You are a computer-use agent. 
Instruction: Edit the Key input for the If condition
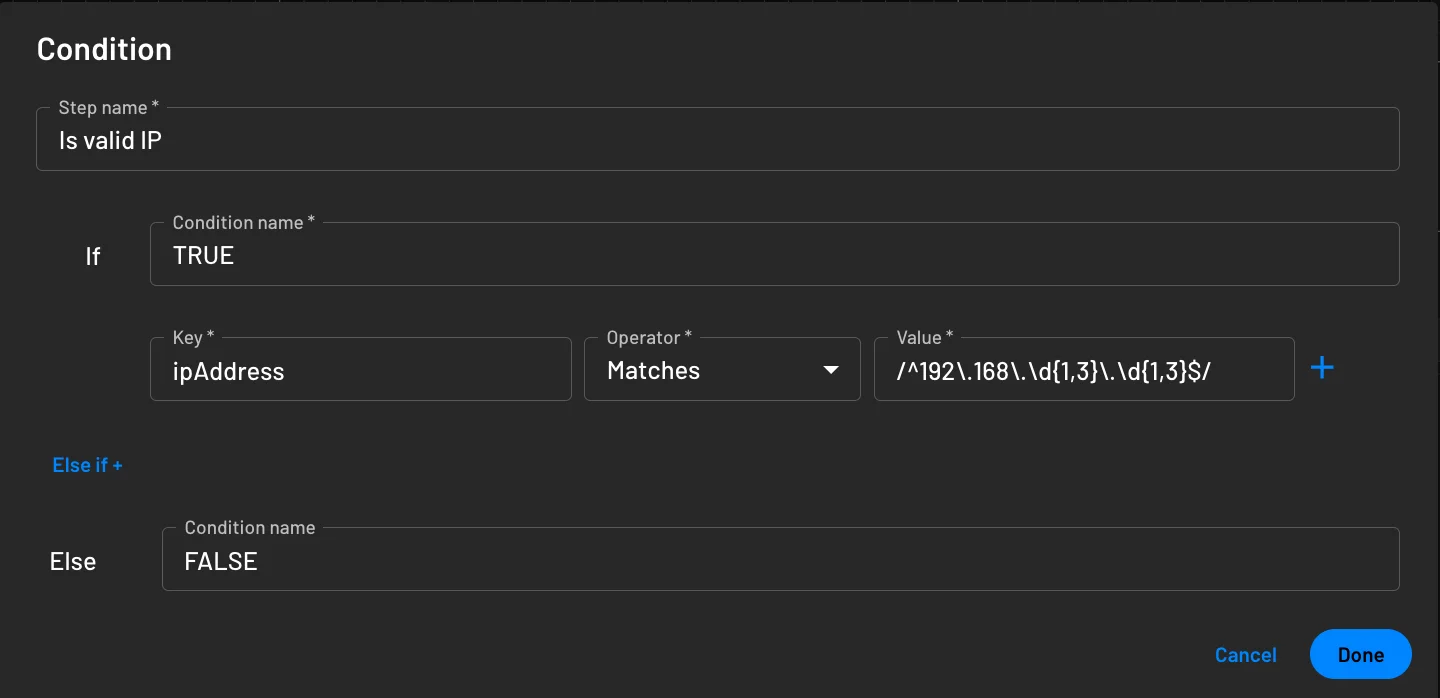360,369
